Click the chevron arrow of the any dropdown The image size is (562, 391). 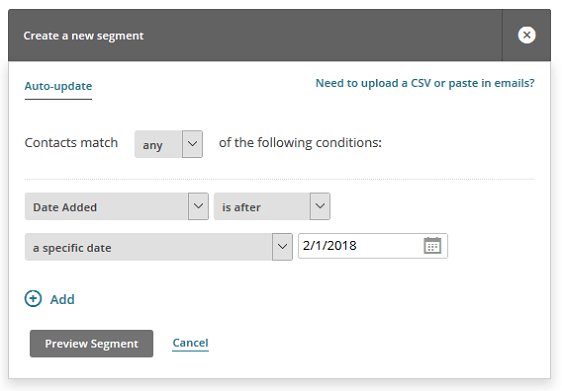pyautogui.click(x=192, y=144)
